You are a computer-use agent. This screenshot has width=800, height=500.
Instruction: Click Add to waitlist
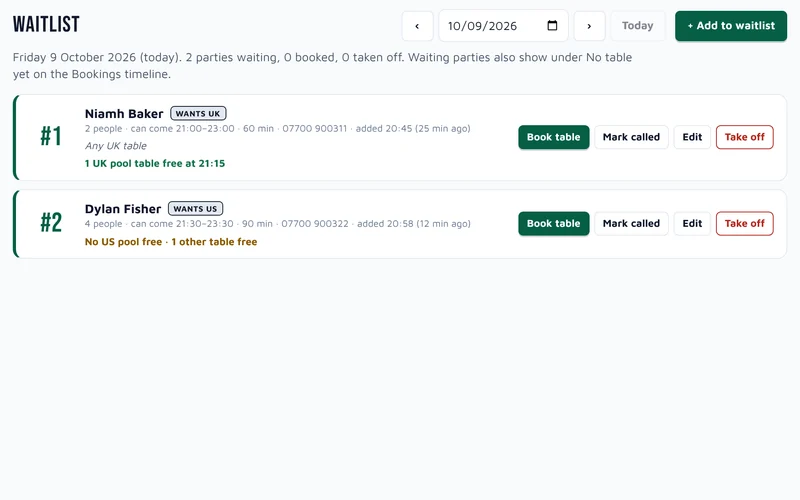coord(731,26)
